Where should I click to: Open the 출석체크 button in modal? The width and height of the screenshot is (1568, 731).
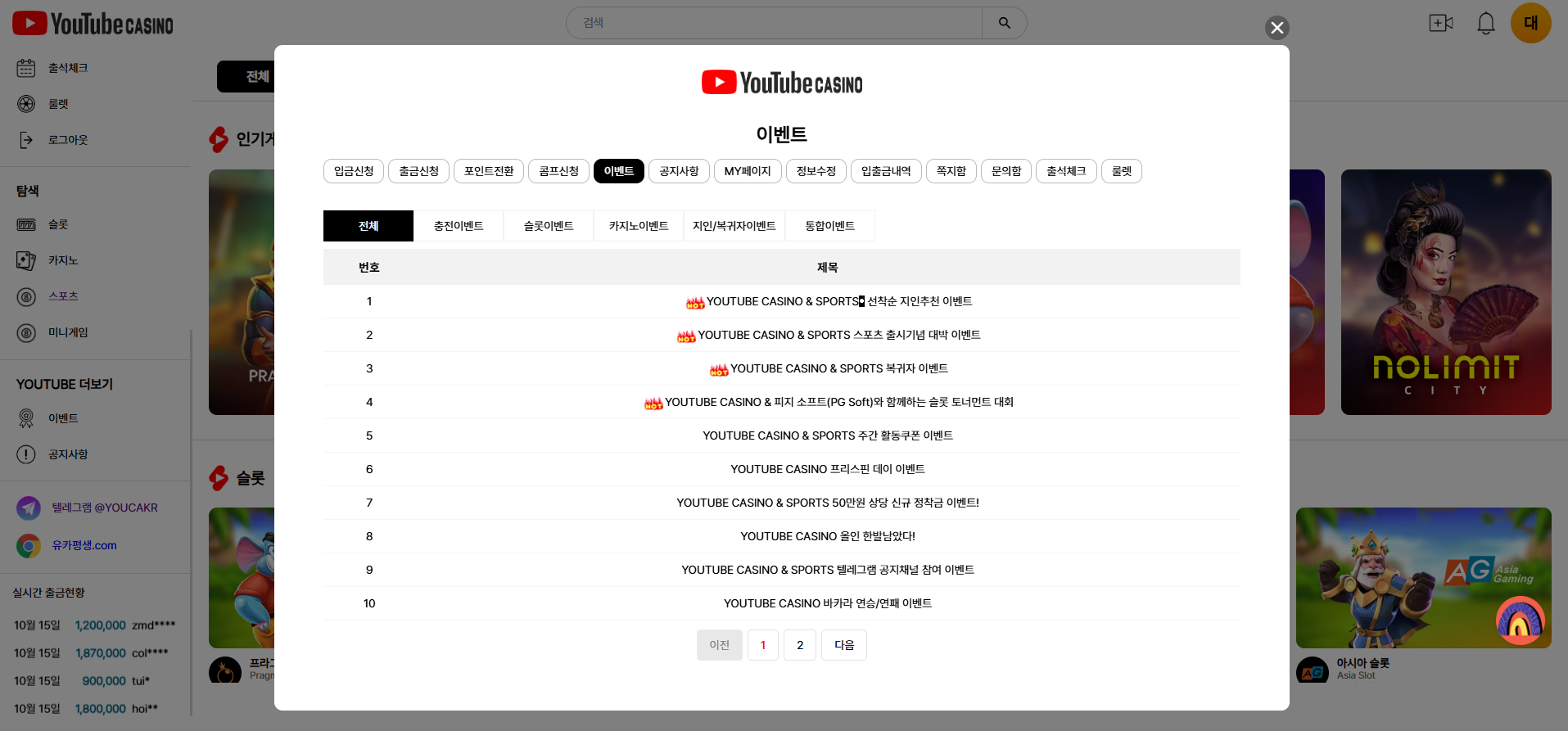tap(1066, 171)
